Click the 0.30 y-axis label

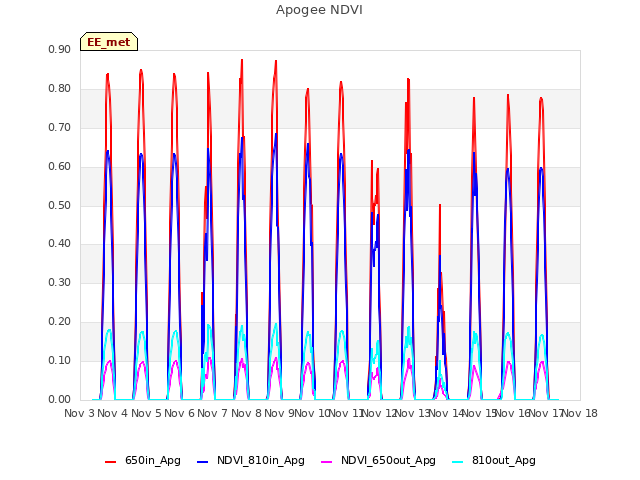[60, 282]
